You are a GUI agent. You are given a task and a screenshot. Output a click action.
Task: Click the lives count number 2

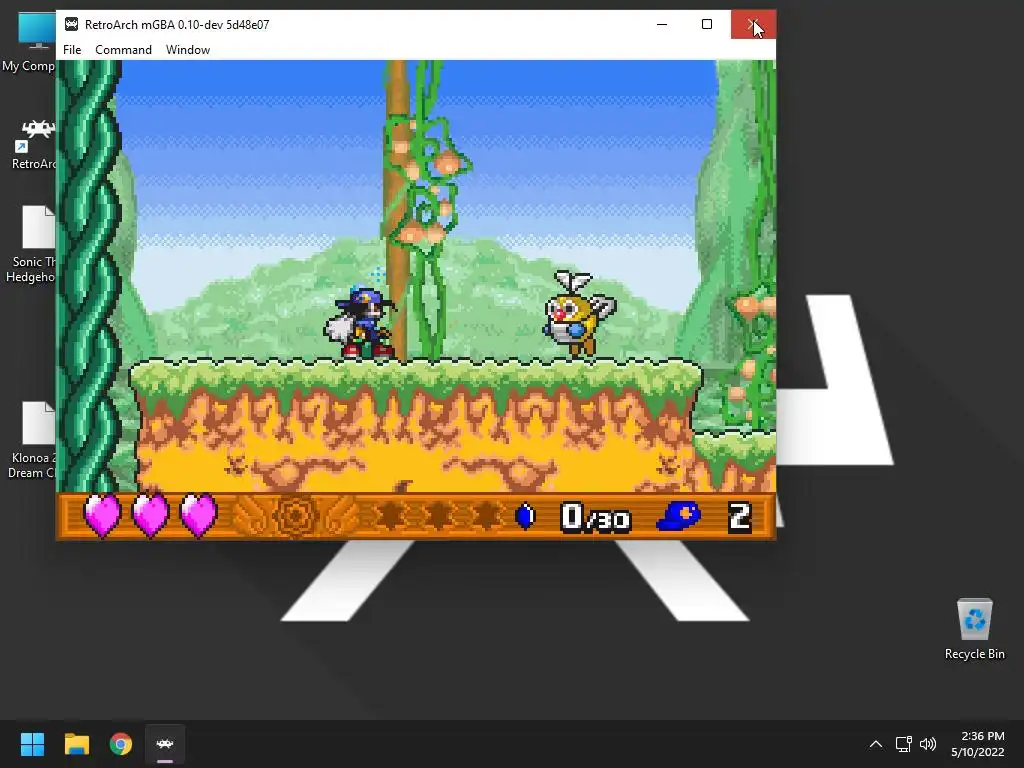click(739, 517)
